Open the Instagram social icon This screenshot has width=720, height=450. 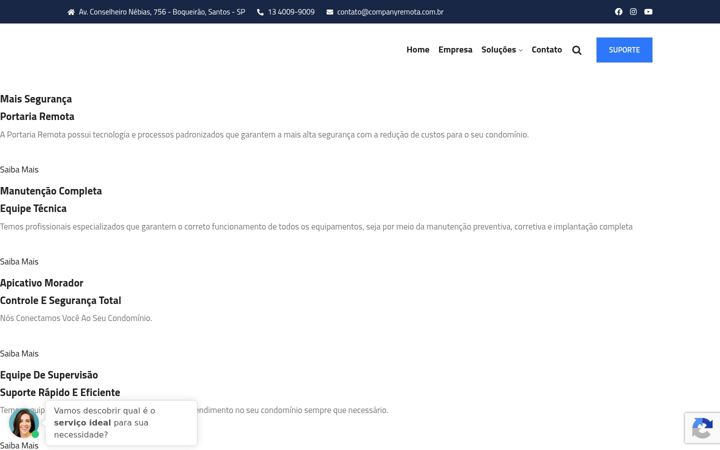click(x=633, y=12)
